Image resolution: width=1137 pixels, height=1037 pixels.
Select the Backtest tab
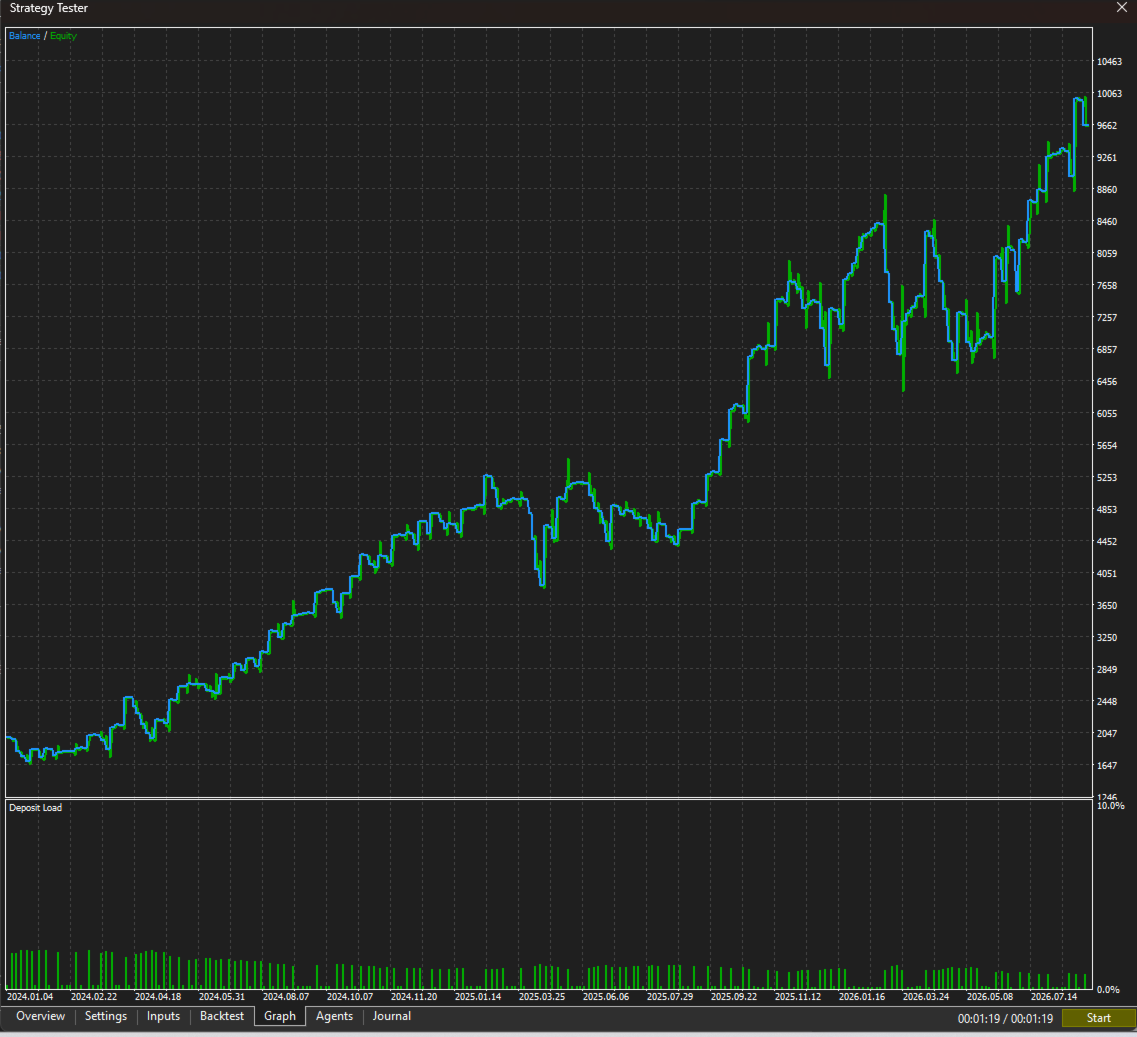(x=222, y=1016)
